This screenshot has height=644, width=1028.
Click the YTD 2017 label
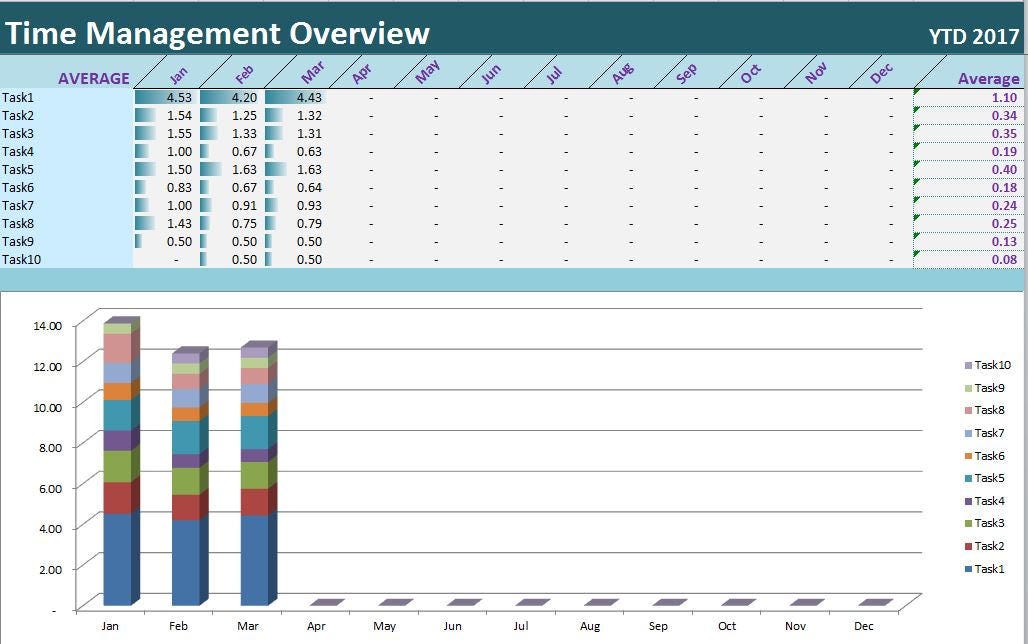(974, 33)
